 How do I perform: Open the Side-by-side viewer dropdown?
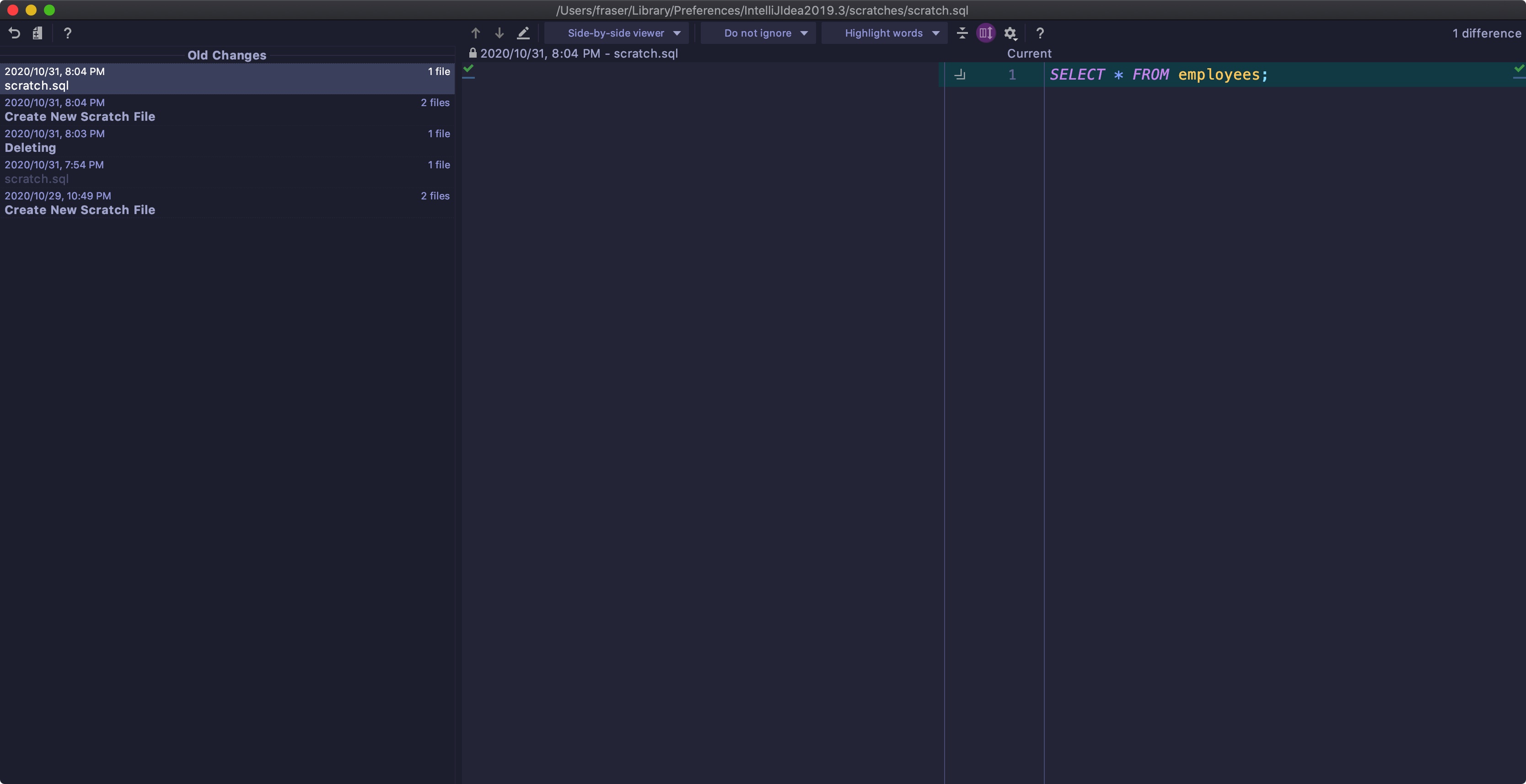[616, 33]
